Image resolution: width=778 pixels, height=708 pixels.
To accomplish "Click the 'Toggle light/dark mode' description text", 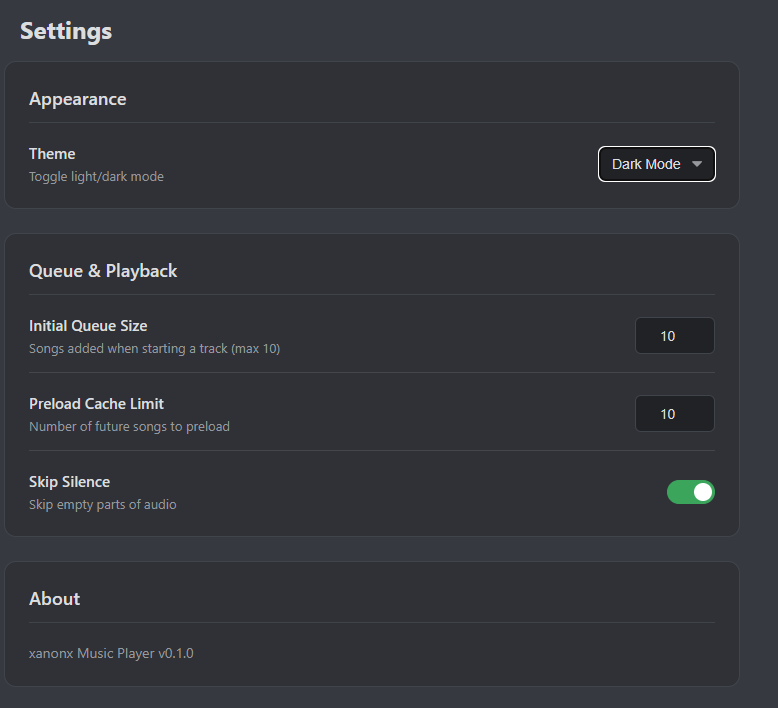I will coord(96,177).
